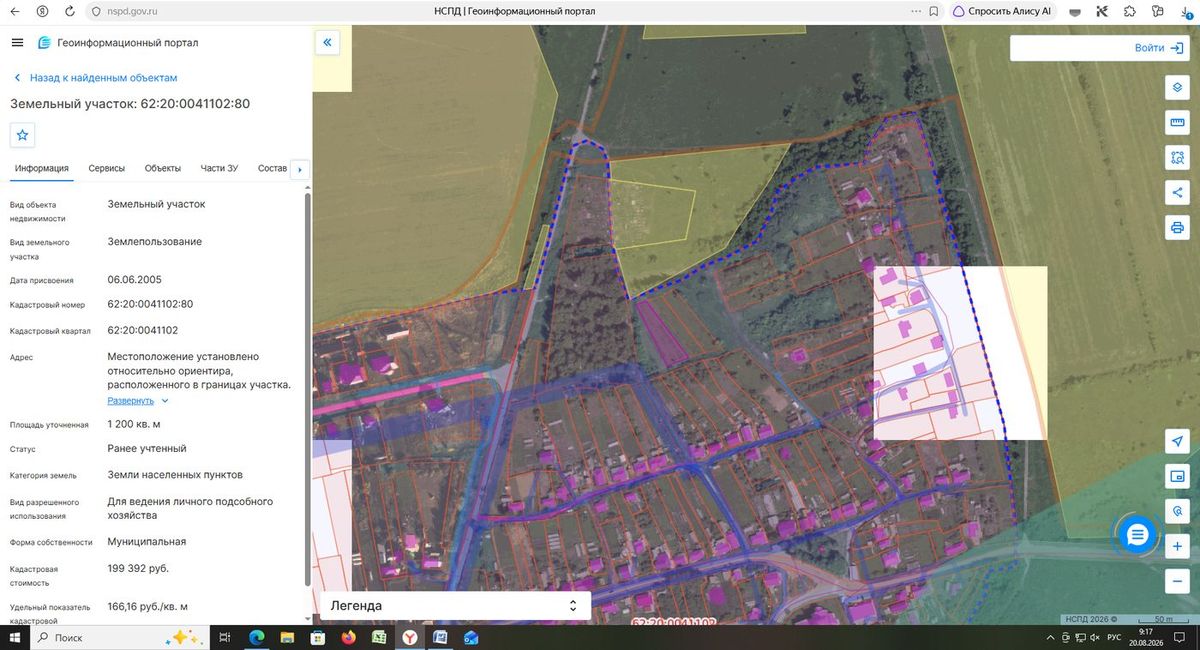Locate my position on the map
The height and width of the screenshot is (650, 1200).
(x=1177, y=441)
